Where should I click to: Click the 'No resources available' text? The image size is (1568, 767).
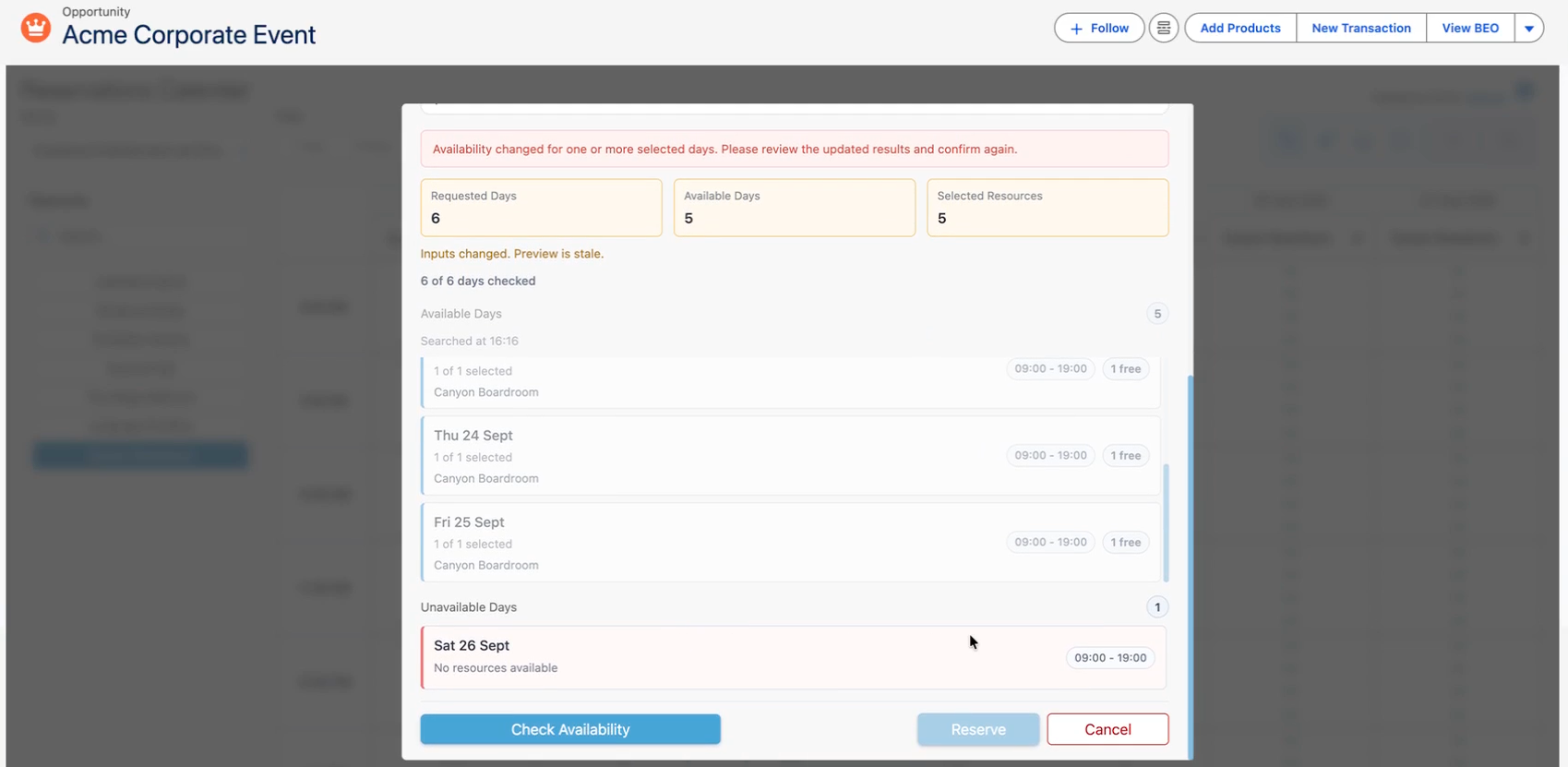coord(496,667)
